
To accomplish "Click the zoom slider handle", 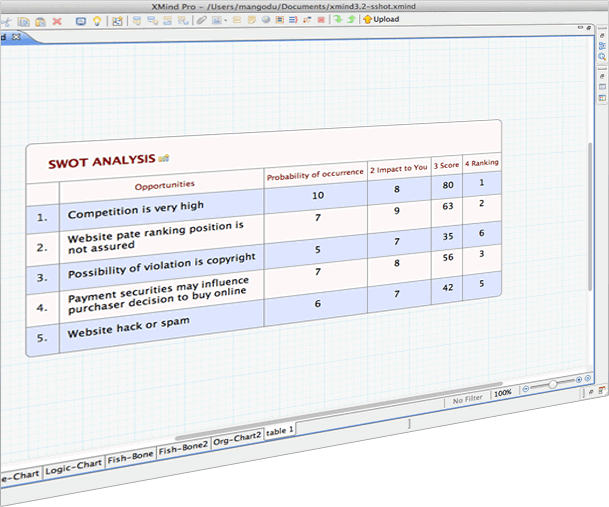I will pos(552,385).
